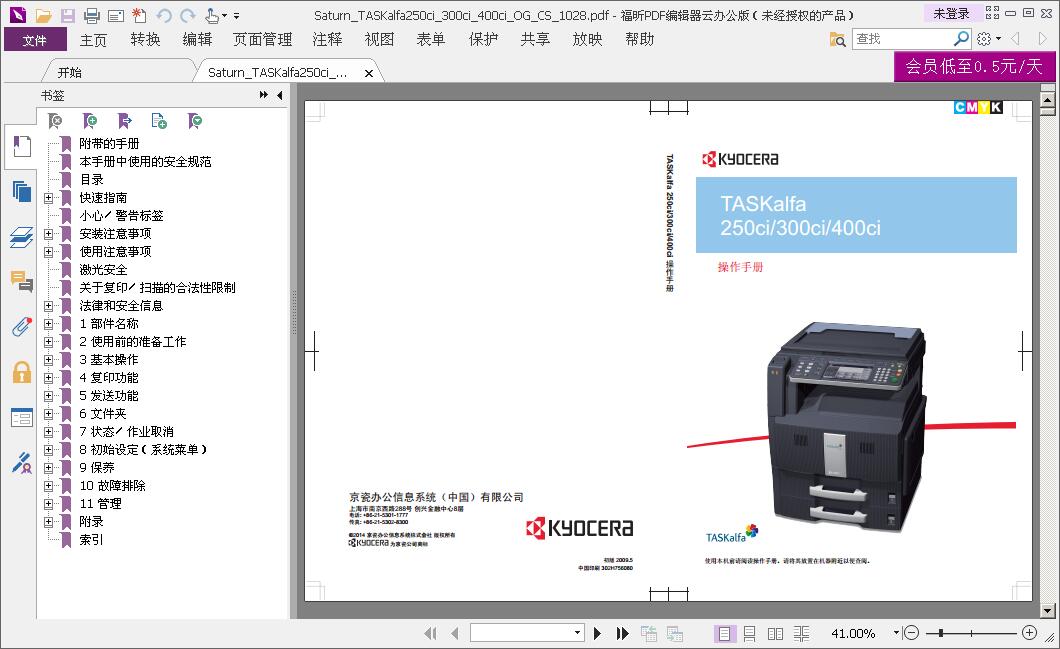The height and width of the screenshot is (649, 1060).
Task: Switch to the 主页 ribbon tab
Action: pos(93,40)
